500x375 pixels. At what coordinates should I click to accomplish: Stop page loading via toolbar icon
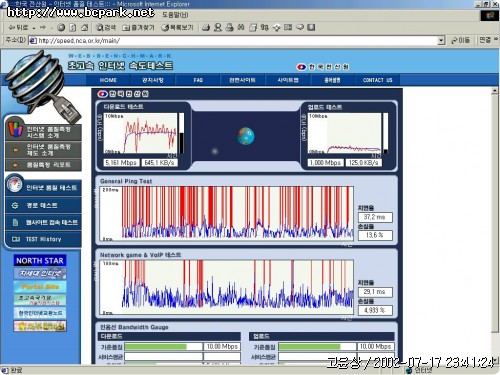point(61,28)
